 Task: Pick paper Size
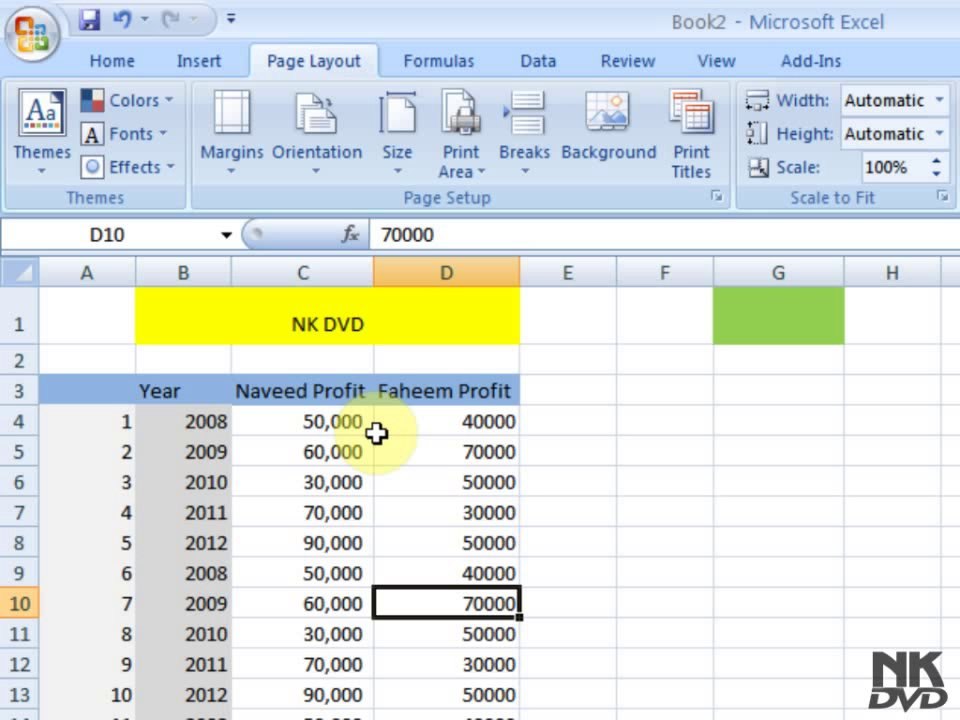397,133
